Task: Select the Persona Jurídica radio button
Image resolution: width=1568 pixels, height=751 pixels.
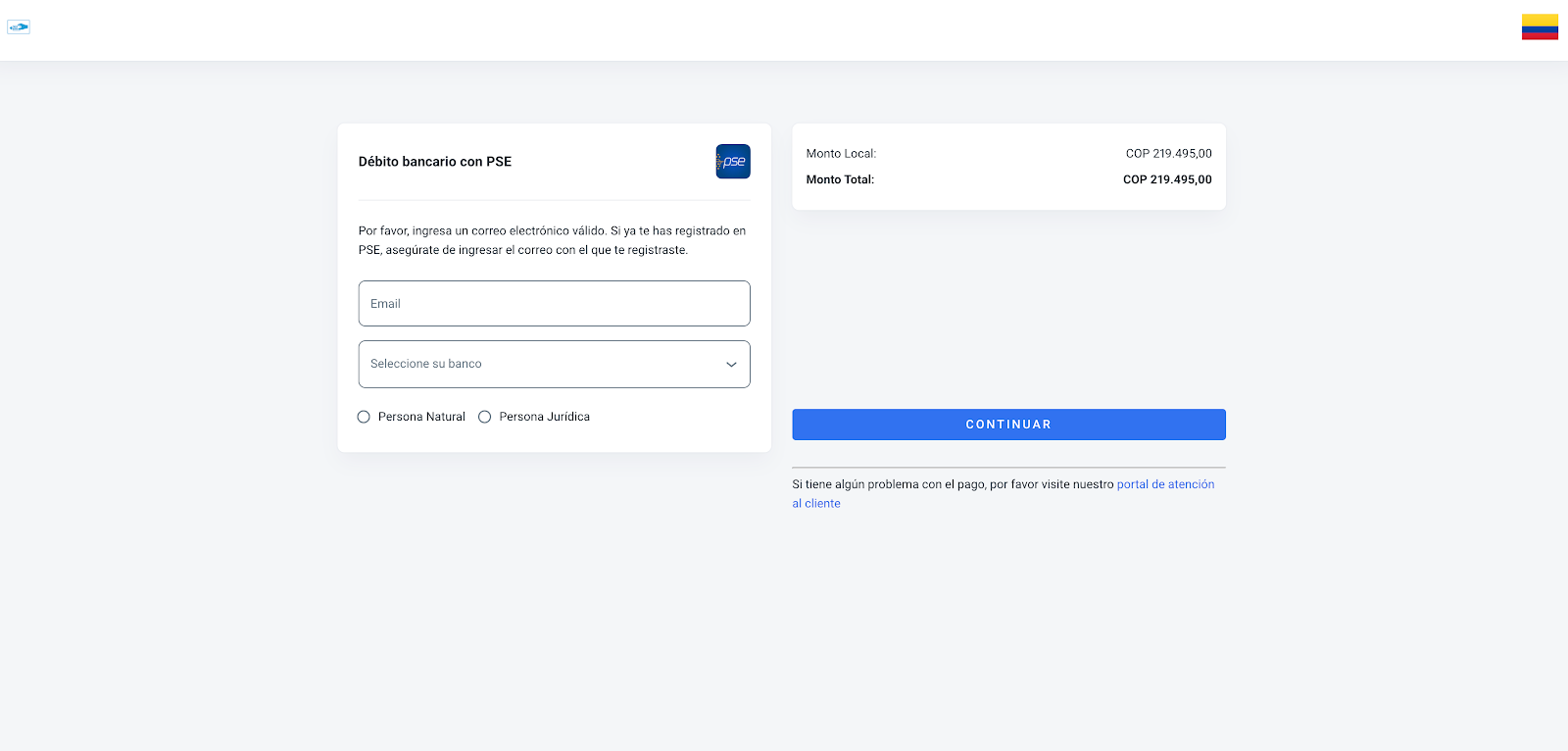Action: pos(484,417)
